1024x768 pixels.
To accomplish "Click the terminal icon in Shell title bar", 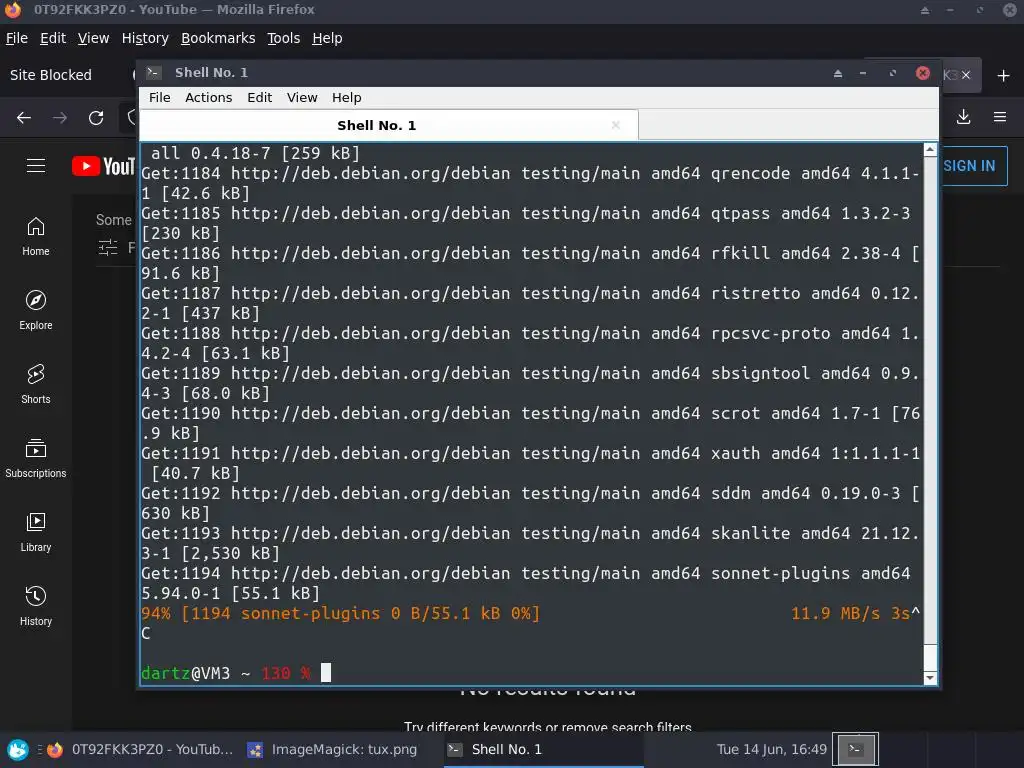I will coord(153,72).
